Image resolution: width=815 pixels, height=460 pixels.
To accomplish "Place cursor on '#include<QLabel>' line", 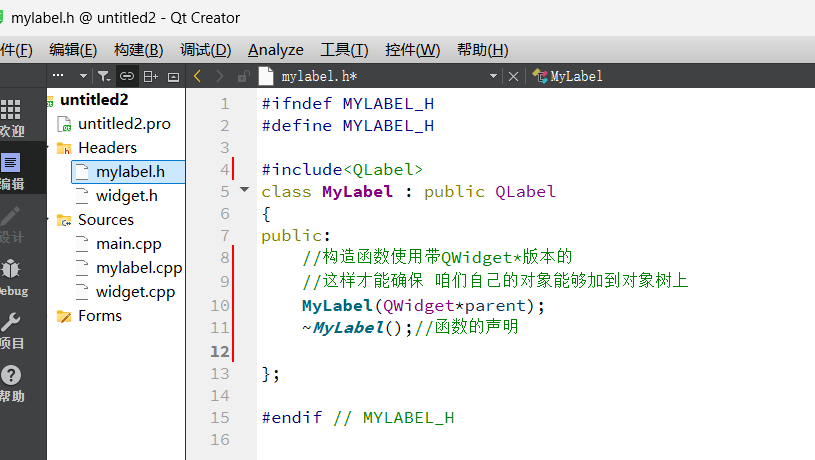I will click(x=342, y=169).
